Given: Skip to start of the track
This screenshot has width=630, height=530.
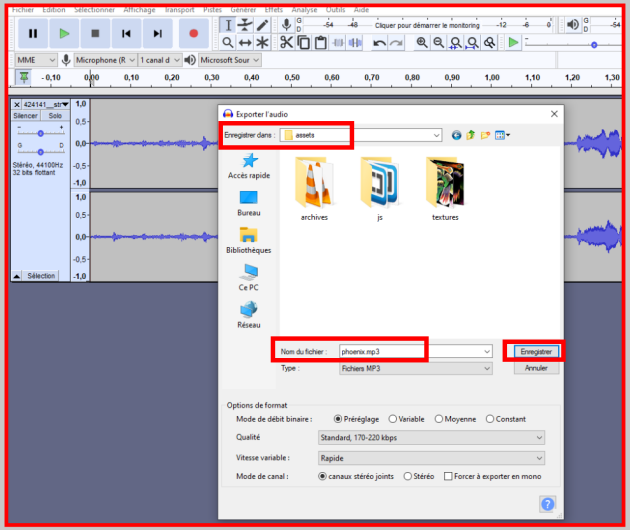Looking at the screenshot, I should 126,34.
